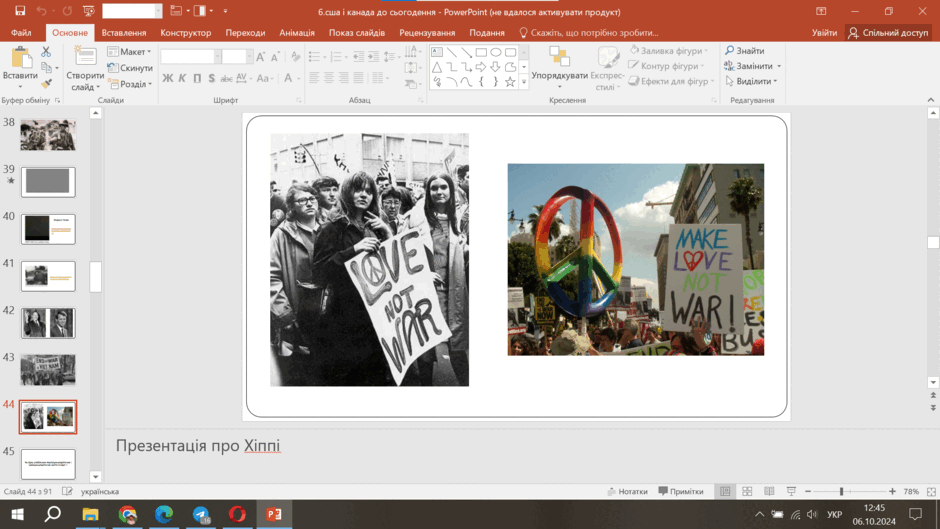
Task: Switch to Показ слайдів tab
Action: click(x=357, y=32)
